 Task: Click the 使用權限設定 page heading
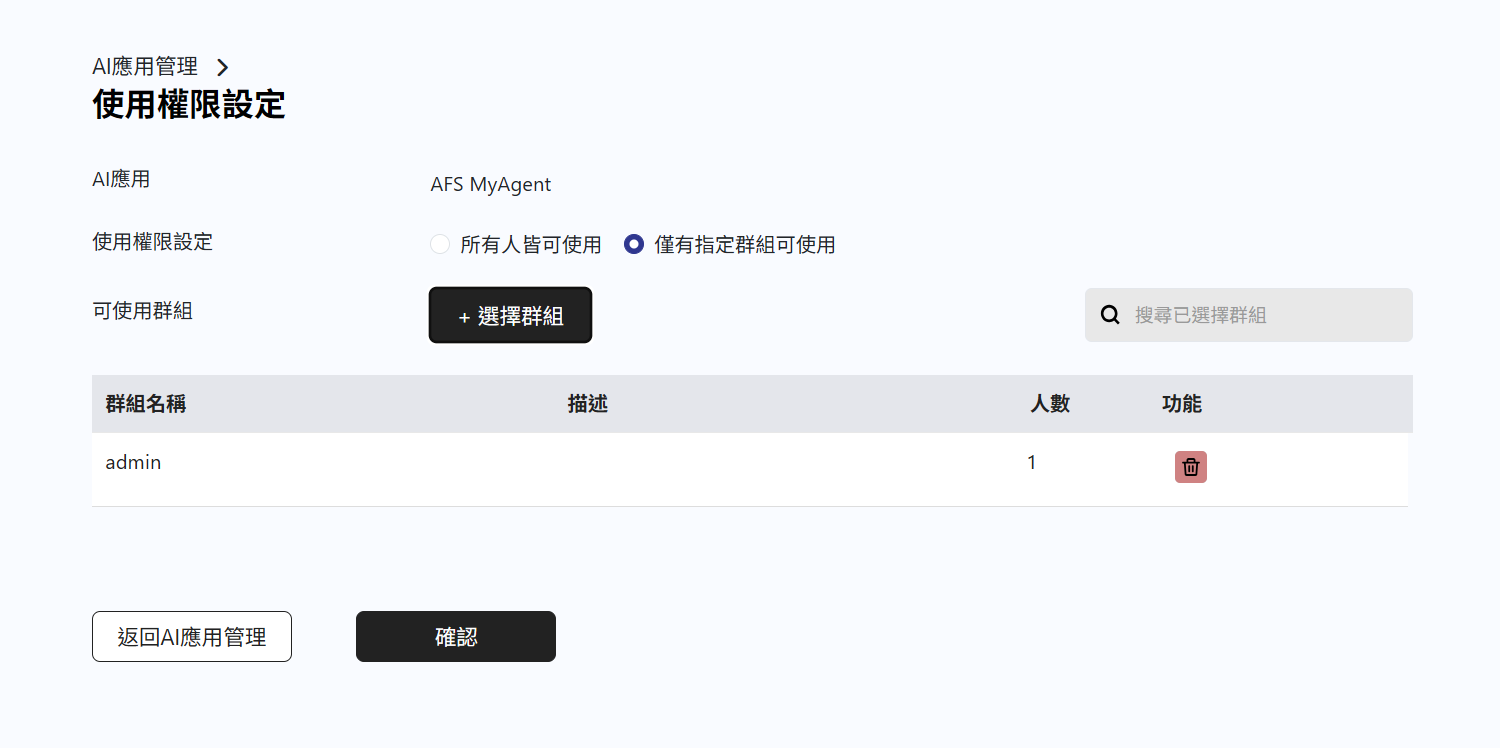(189, 105)
